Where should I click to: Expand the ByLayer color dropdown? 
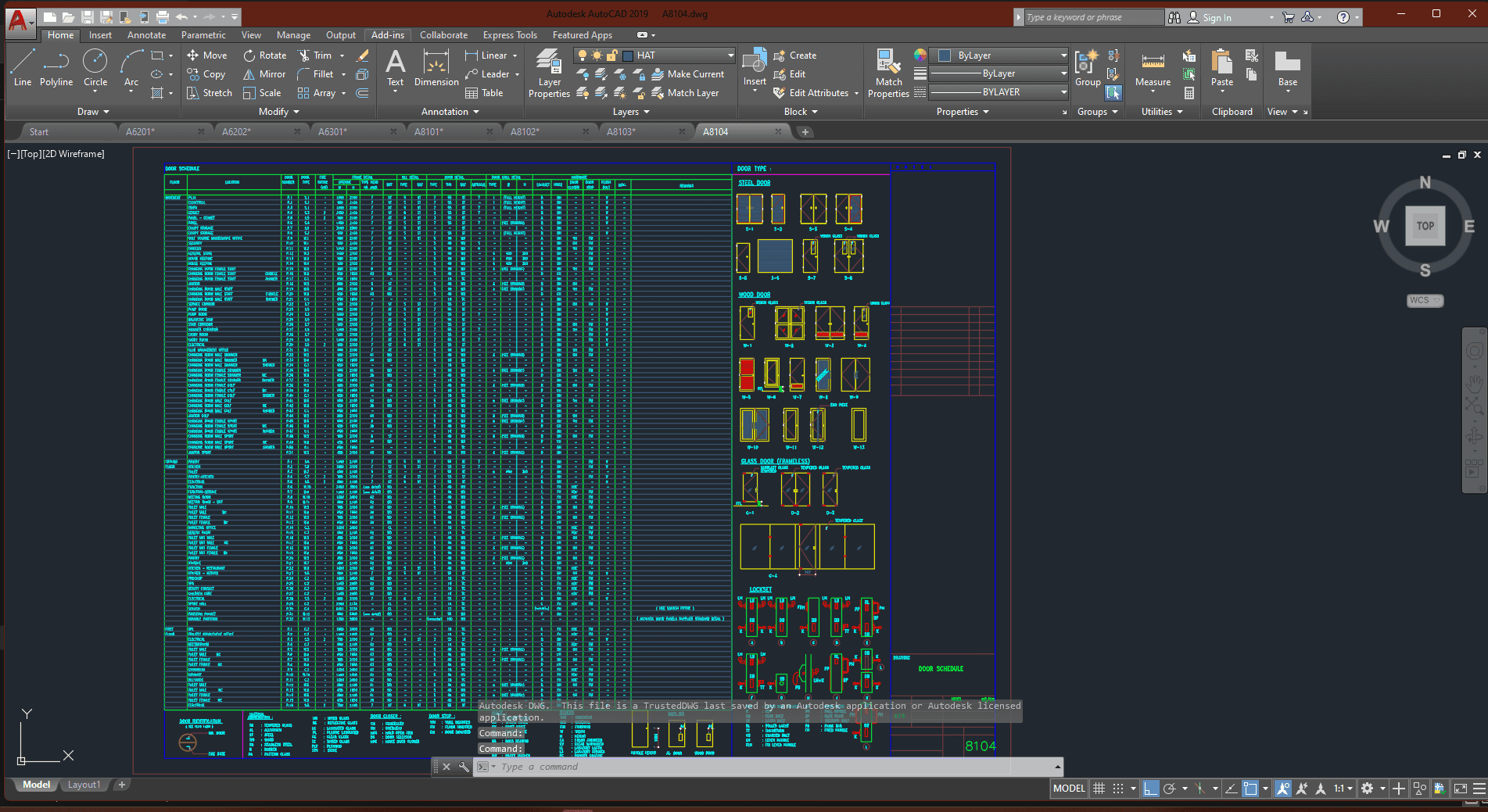click(1063, 55)
